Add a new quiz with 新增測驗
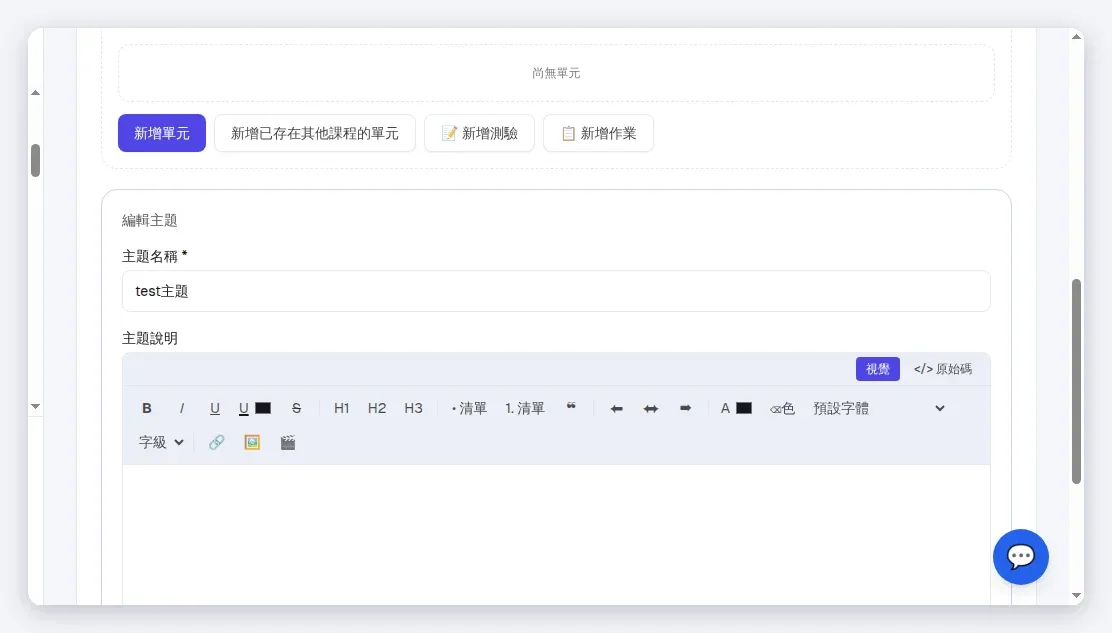The height and width of the screenshot is (633, 1112). click(x=479, y=133)
